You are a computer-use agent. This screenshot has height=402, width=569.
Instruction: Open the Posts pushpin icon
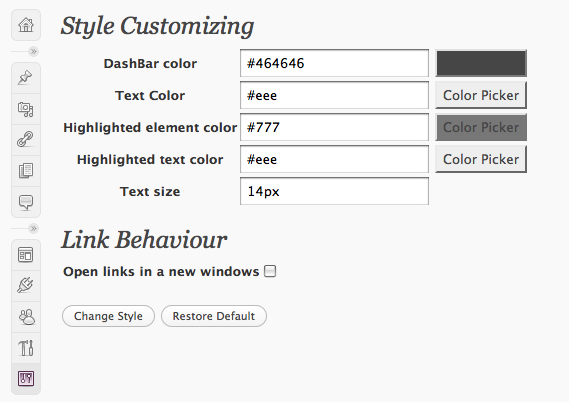point(26,78)
